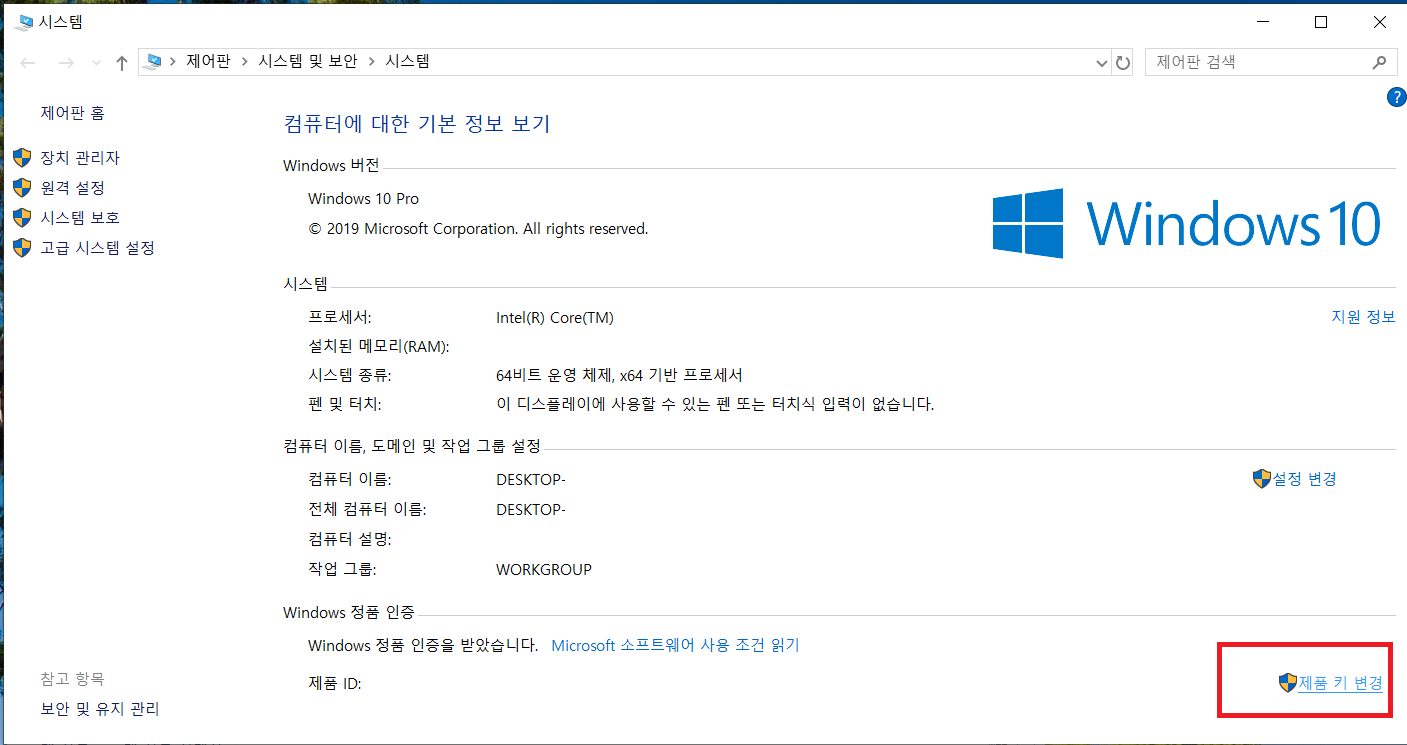
Task: Open 제어판 홈 link
Action: click(x=72, y=114)
